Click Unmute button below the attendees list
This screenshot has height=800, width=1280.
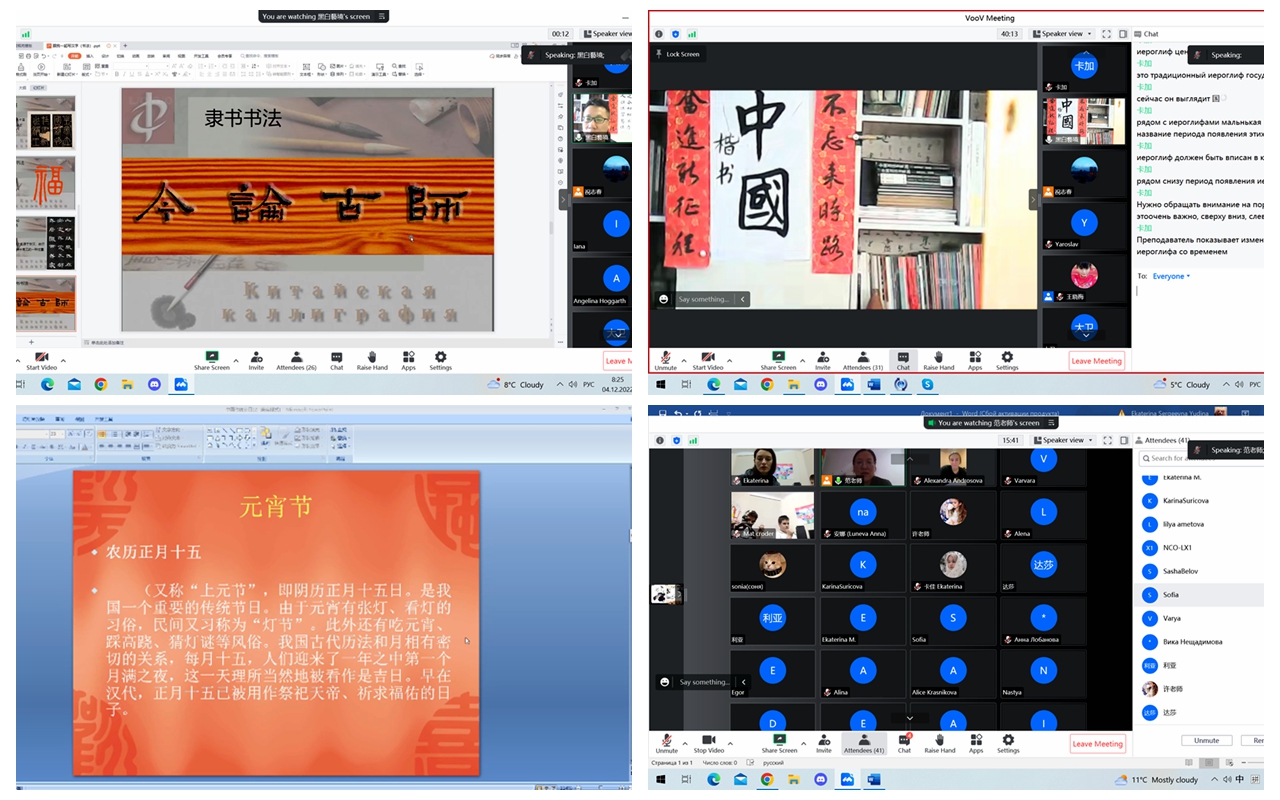1206,741
